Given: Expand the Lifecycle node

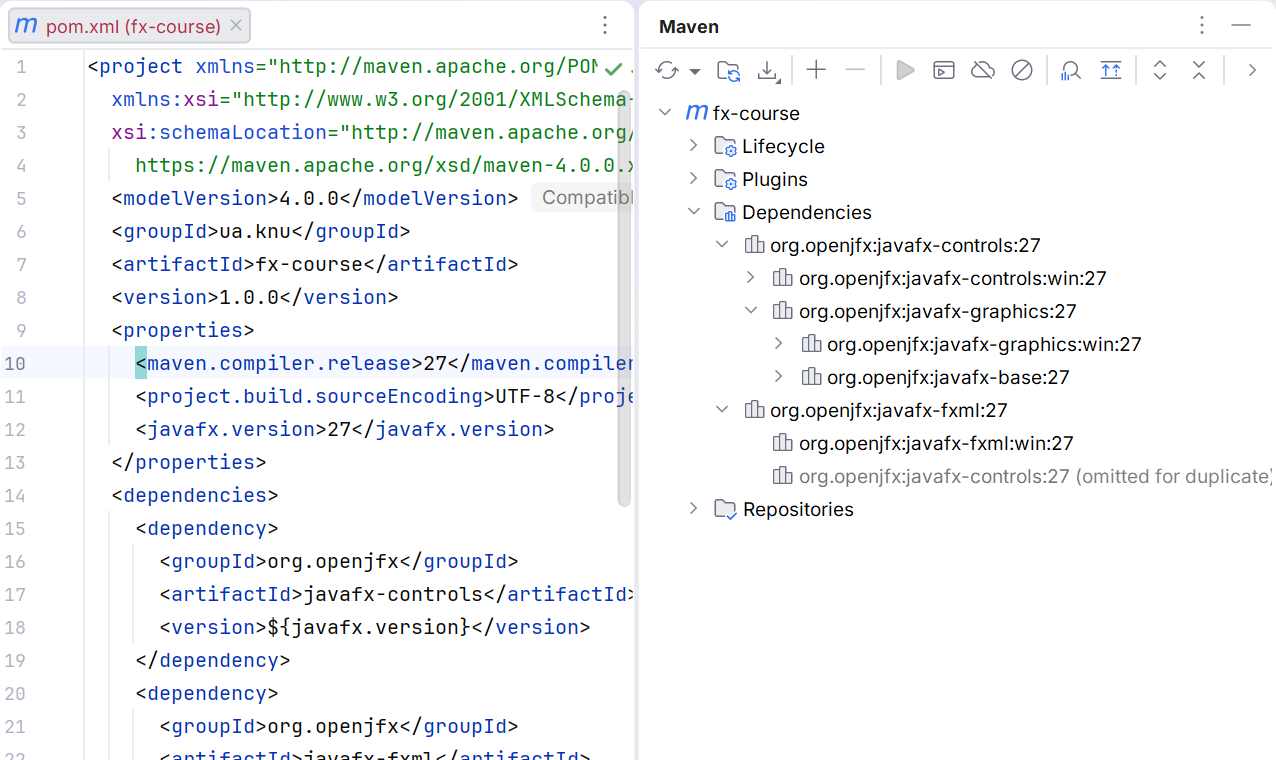Looking at the screenshot, I should click(694, 146).
